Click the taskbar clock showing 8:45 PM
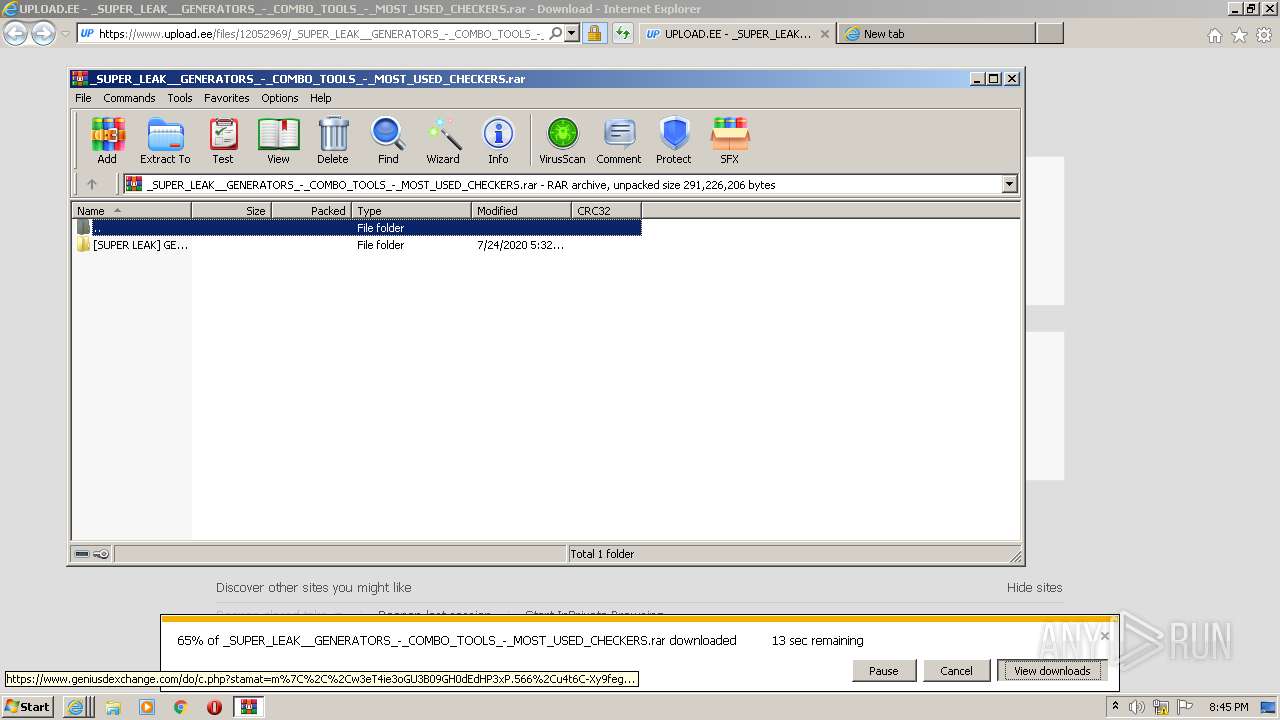Image resolution: width=1280 pixels, height=720 pixels. click(x=1229, y=707)
